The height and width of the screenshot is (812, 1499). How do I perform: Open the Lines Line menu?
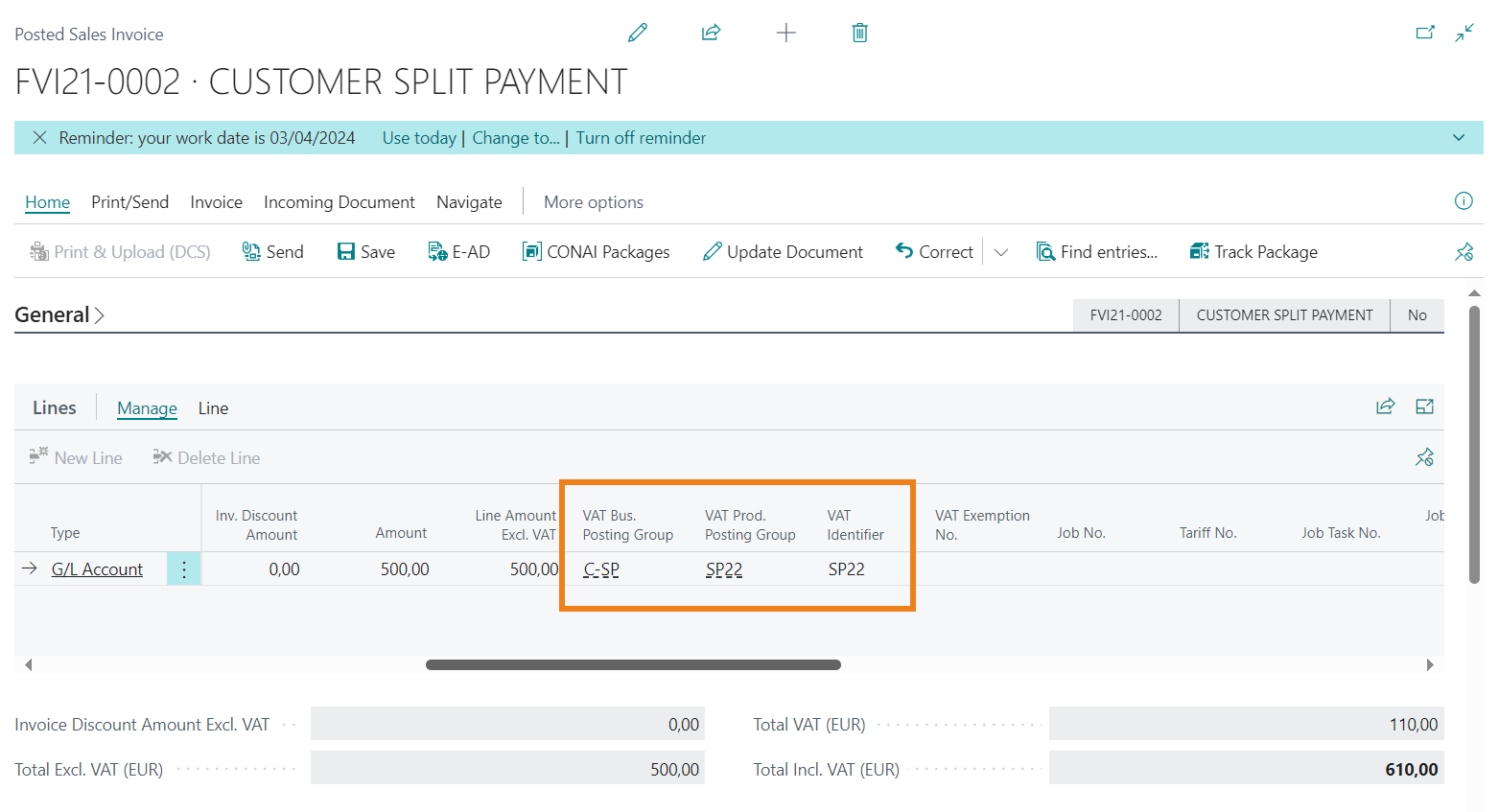[x=214, y=408]
